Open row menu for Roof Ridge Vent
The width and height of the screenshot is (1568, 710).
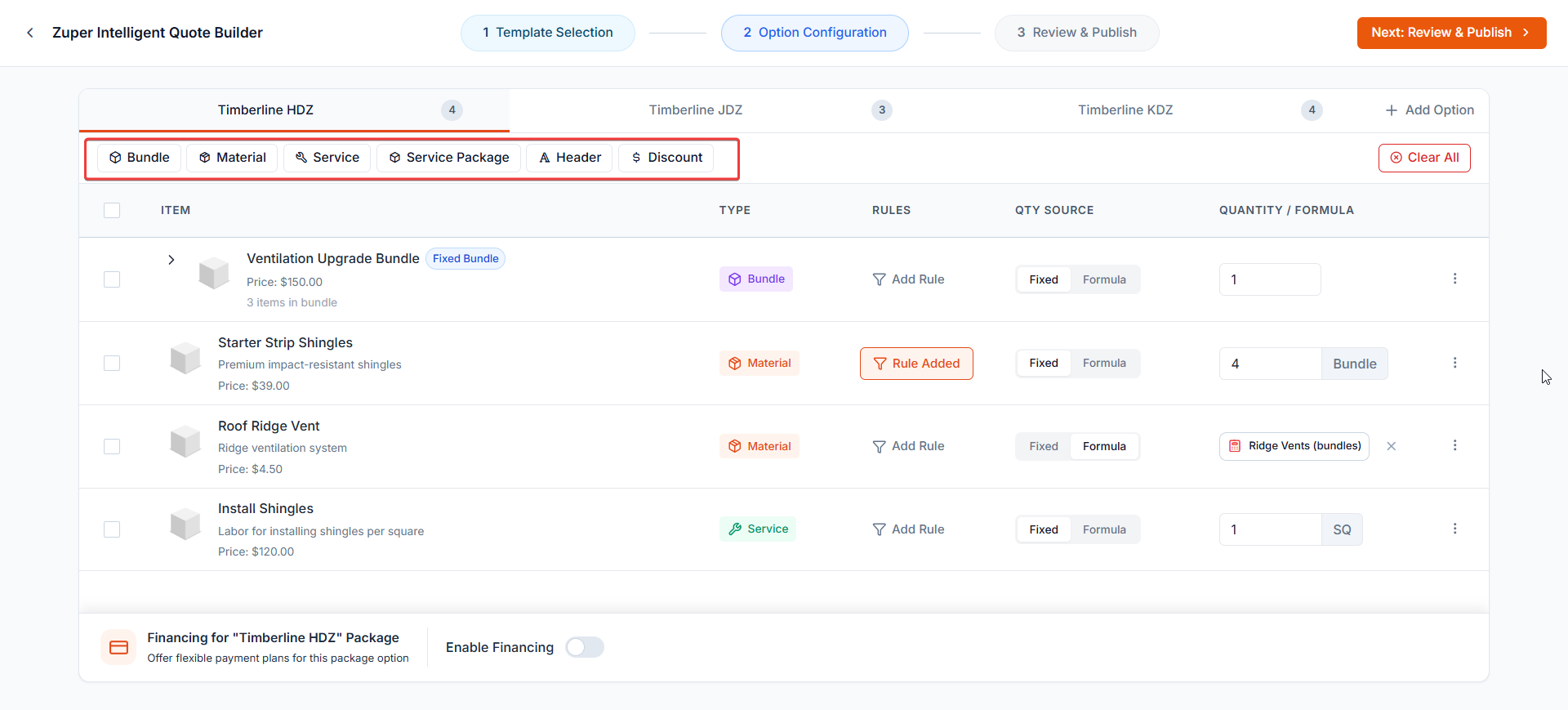pos(1454,445)
